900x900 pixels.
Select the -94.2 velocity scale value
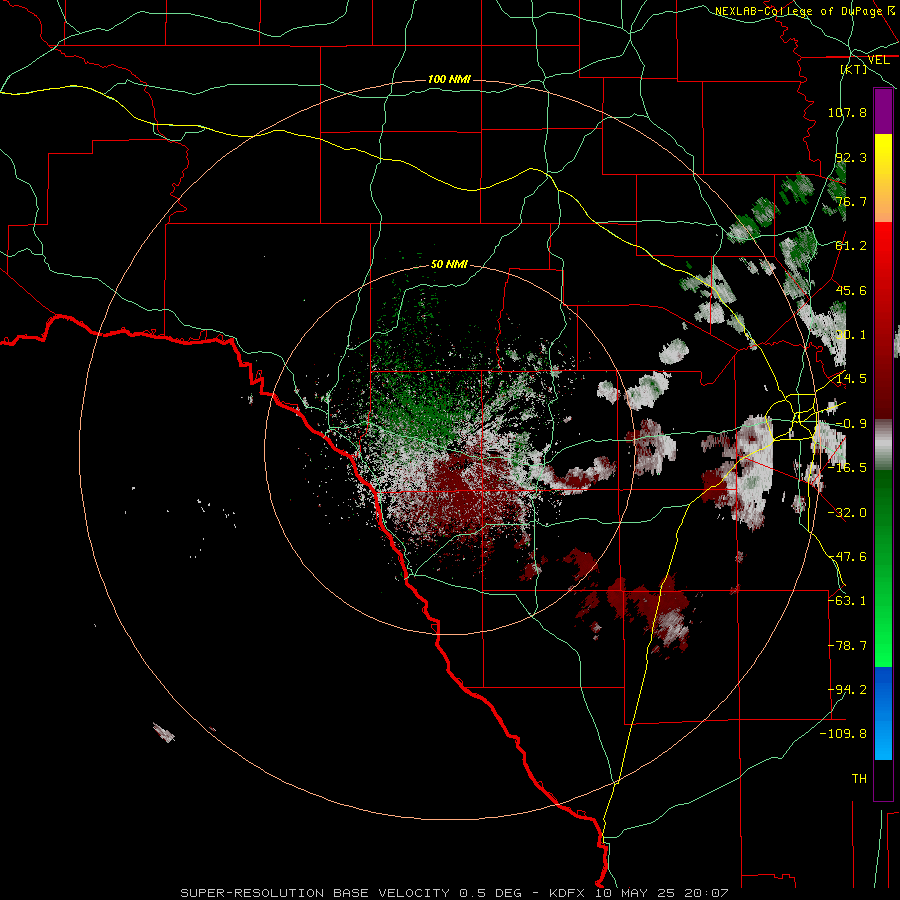point(847,690)
